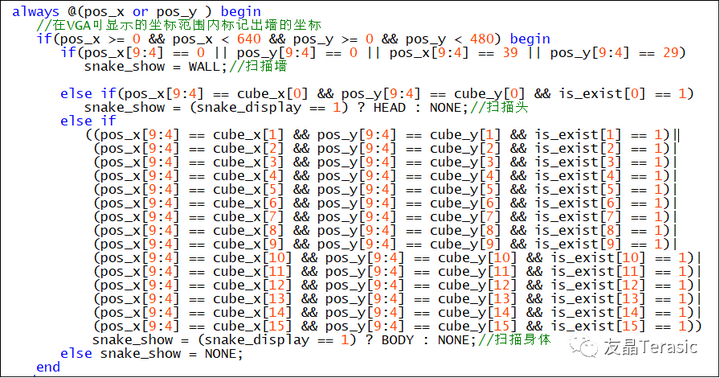
Task: Click the 'always' keyword on the first line
Action: [x=36, y=11]
